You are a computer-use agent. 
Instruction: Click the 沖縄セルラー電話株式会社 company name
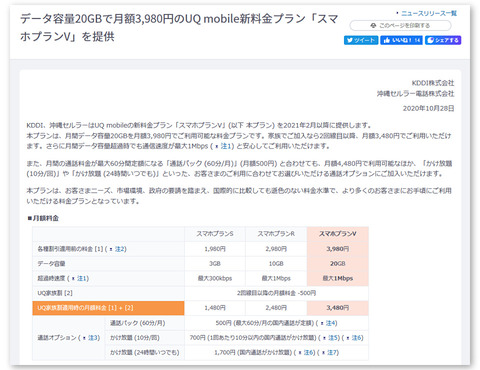[x=416, y=94]
